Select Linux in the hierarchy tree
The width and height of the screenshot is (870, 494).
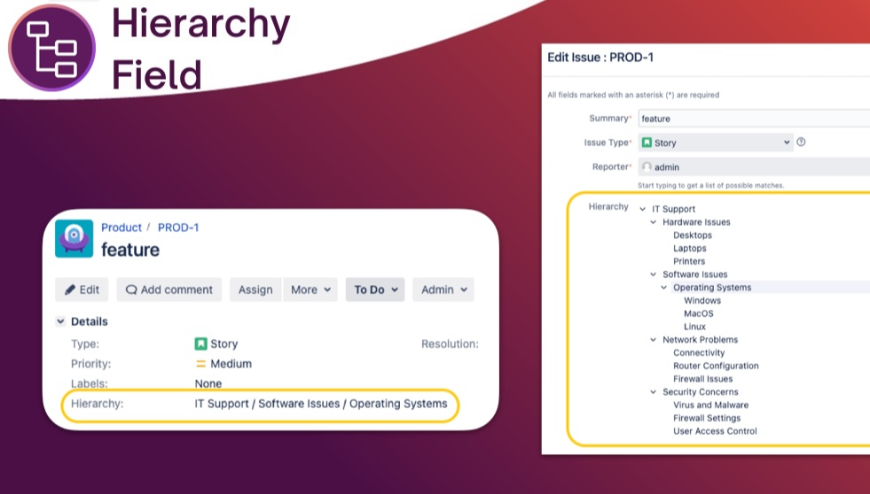695,327
